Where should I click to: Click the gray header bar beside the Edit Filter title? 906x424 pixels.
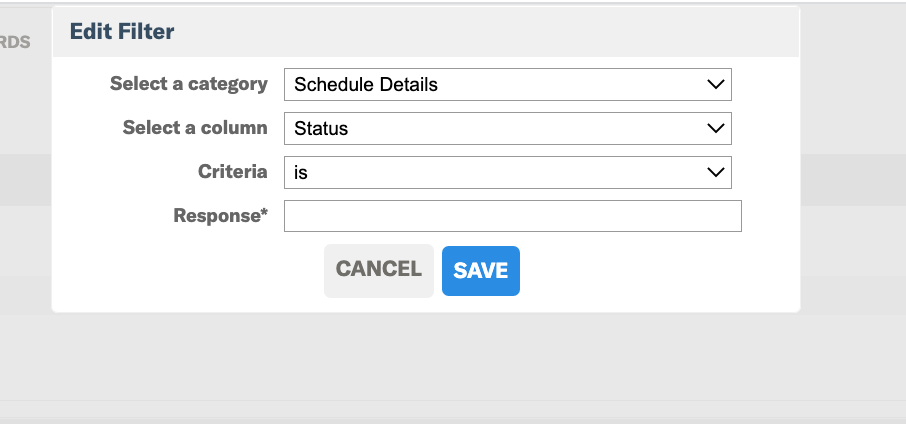click(x=485, y=32)
